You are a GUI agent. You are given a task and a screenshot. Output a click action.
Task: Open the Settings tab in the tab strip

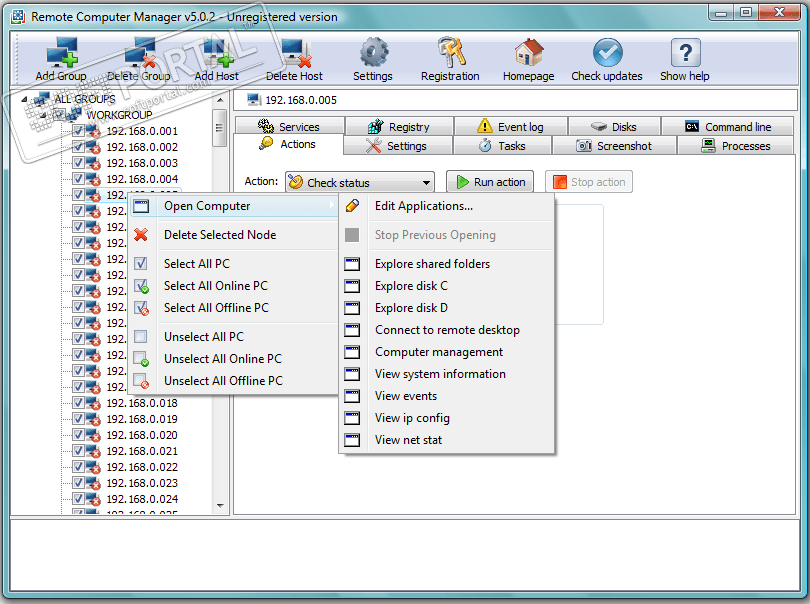[397, 146]
